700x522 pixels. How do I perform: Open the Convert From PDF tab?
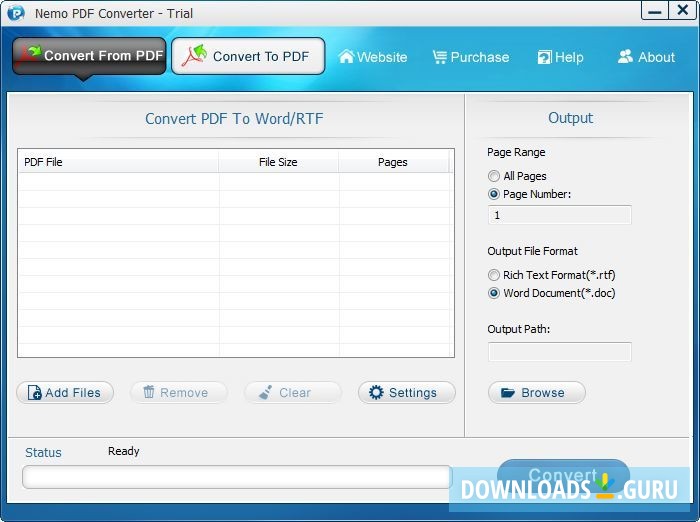89,56
